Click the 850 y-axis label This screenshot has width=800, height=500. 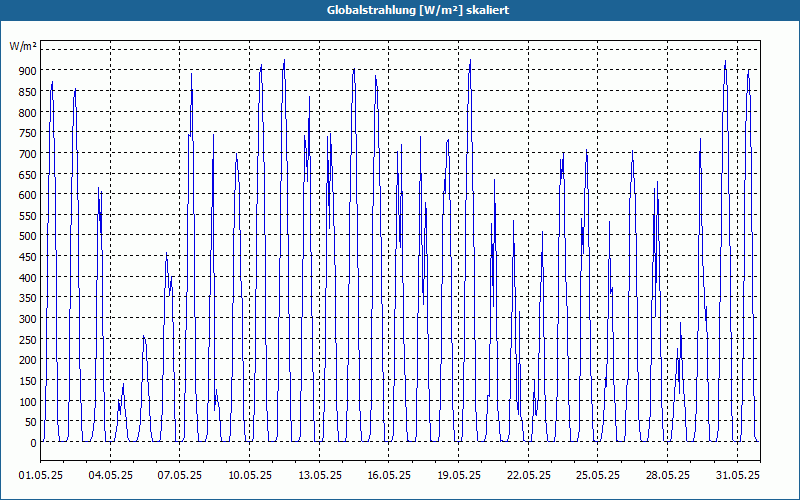click(28, 92)
